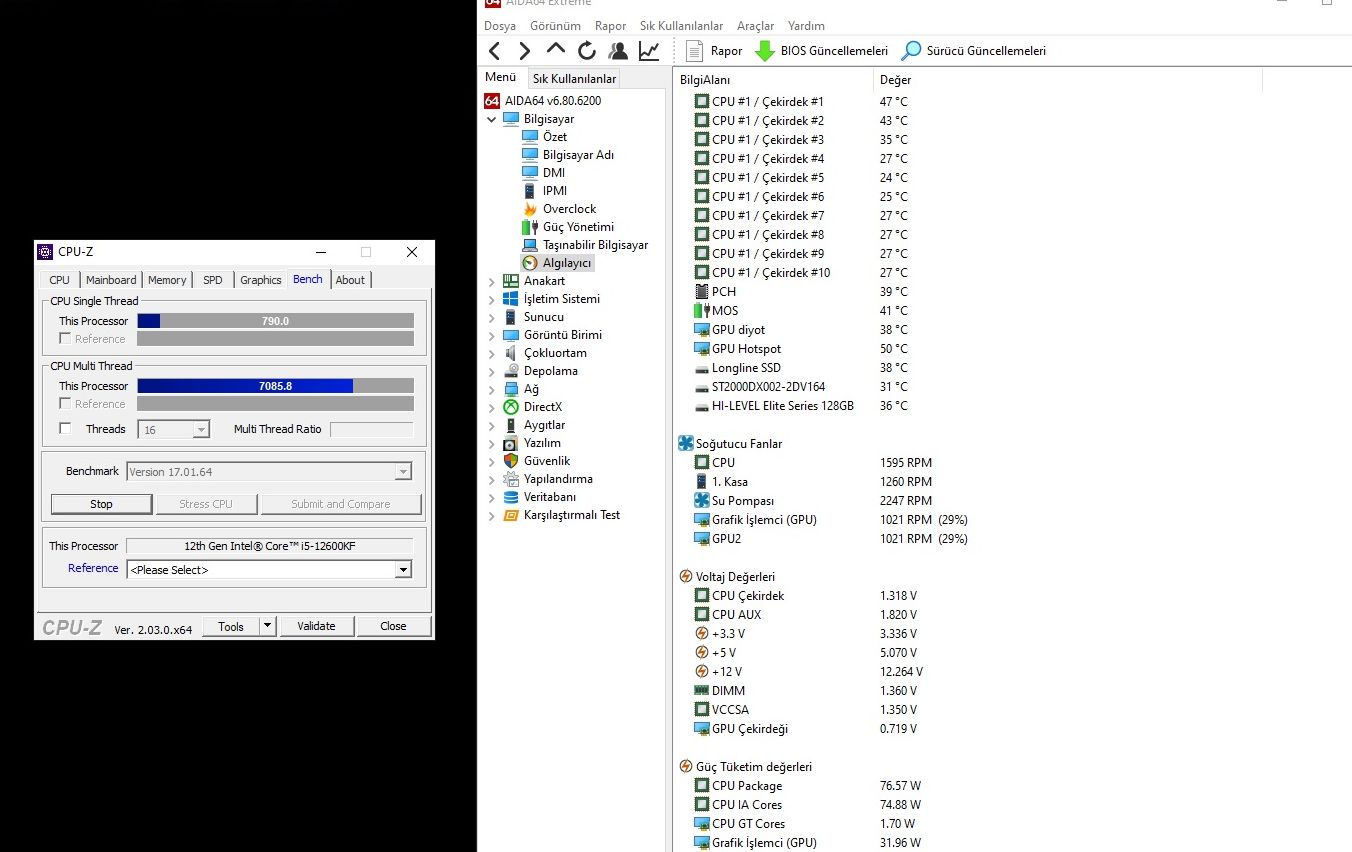
Task: Click the Sunucu server icon
Action: 511,317
